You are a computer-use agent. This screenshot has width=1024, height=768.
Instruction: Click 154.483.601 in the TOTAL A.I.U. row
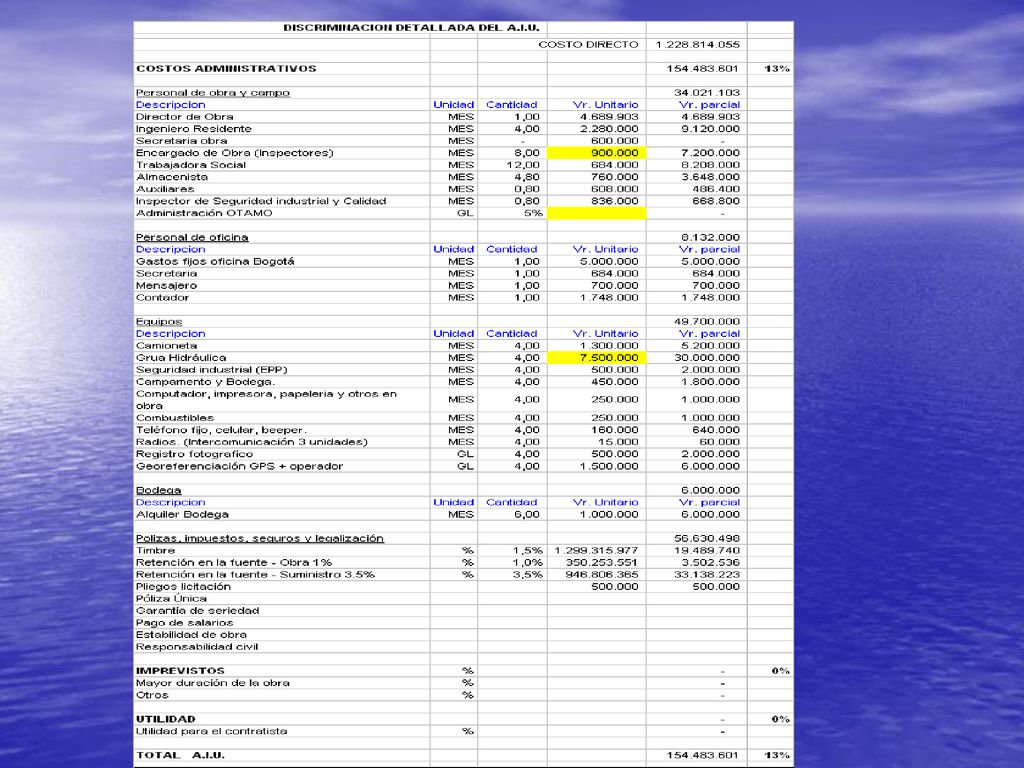click(x=702, y=756)
